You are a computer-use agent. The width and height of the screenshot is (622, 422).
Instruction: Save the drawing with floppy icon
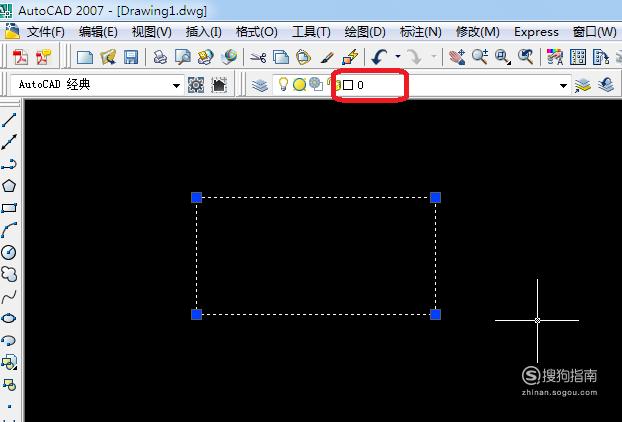pos(131,58)
